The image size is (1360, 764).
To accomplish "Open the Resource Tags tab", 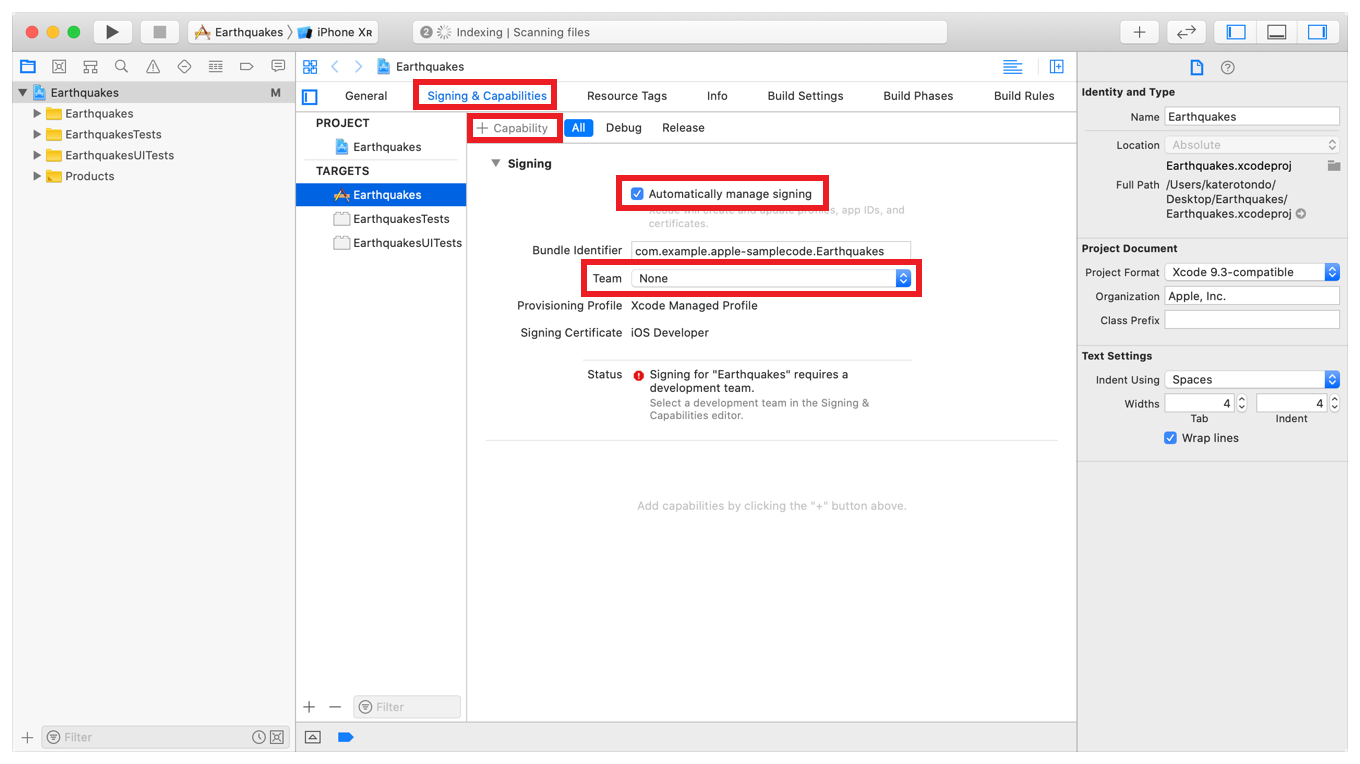I will 627,96.
